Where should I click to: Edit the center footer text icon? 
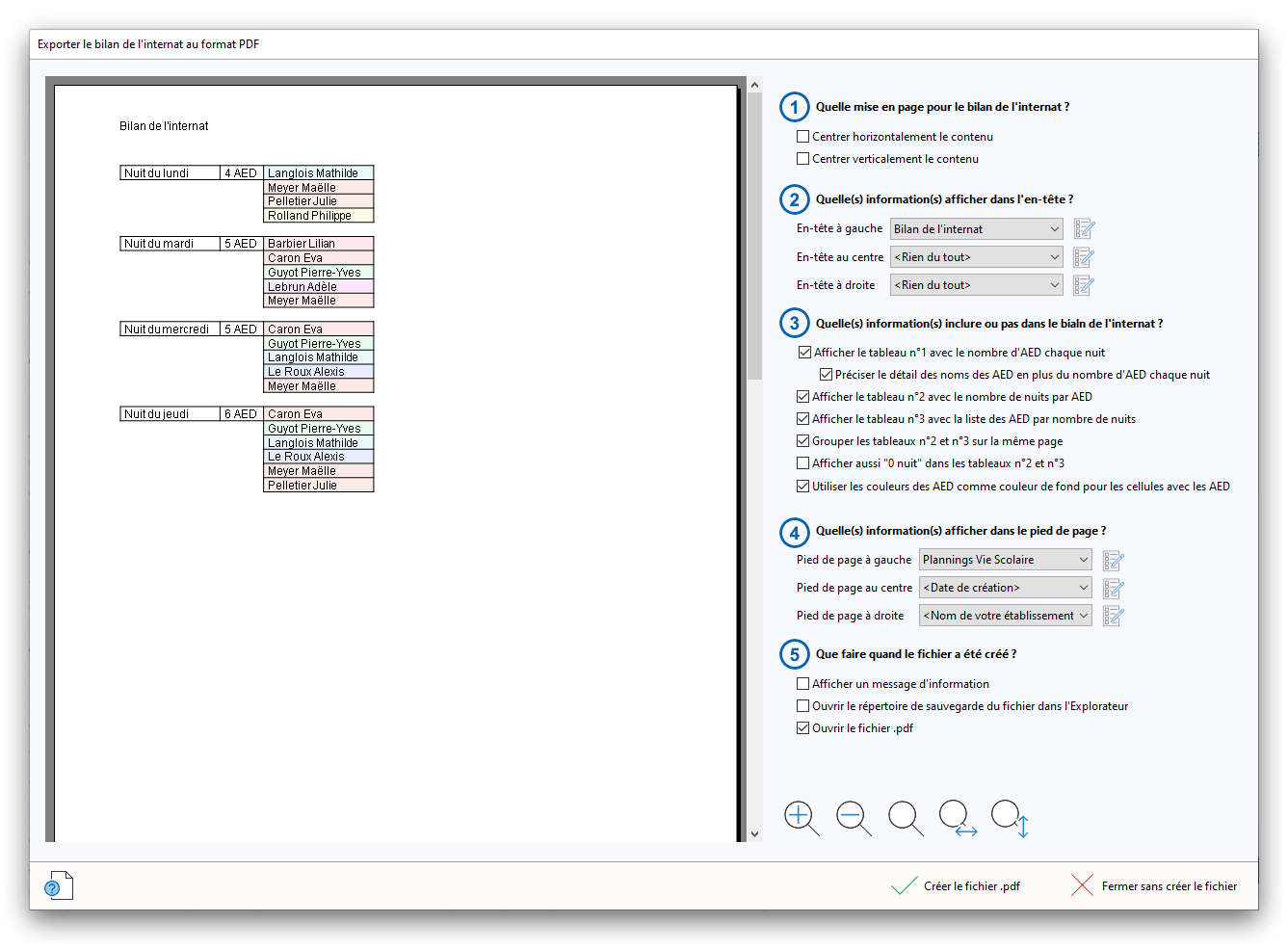point(1113,589)
